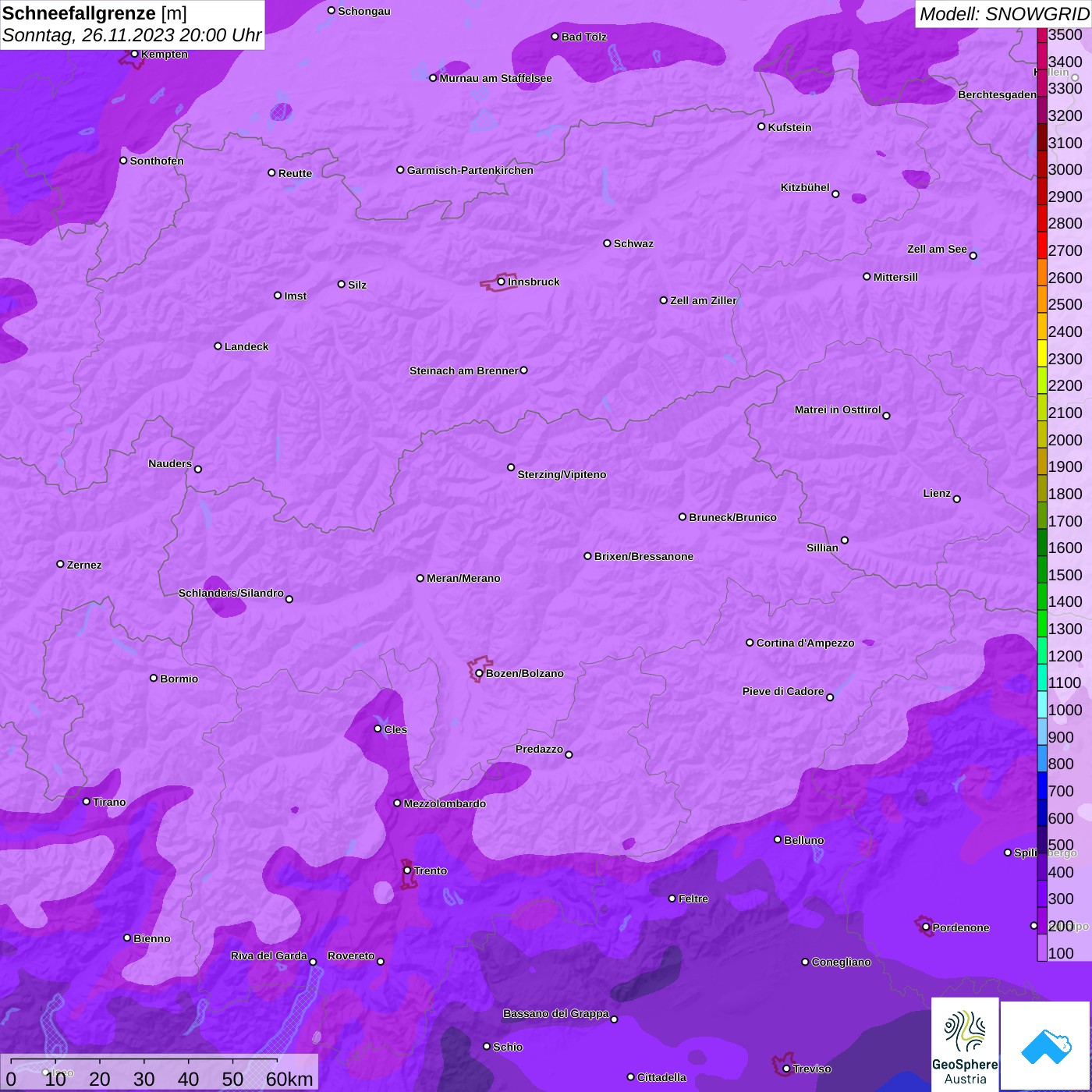Select the Lienz city marker dot
Screen dimensions: 1092x1092
click(957, 499)
